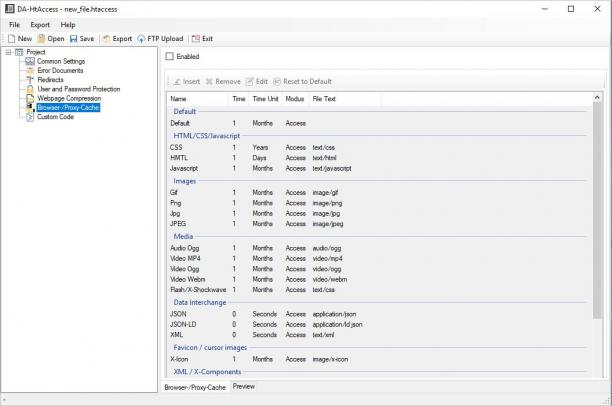The width and height of the screenshot is (612, 406).
Task: Collapse the Project tree node
Action: (x=8, y=52)
